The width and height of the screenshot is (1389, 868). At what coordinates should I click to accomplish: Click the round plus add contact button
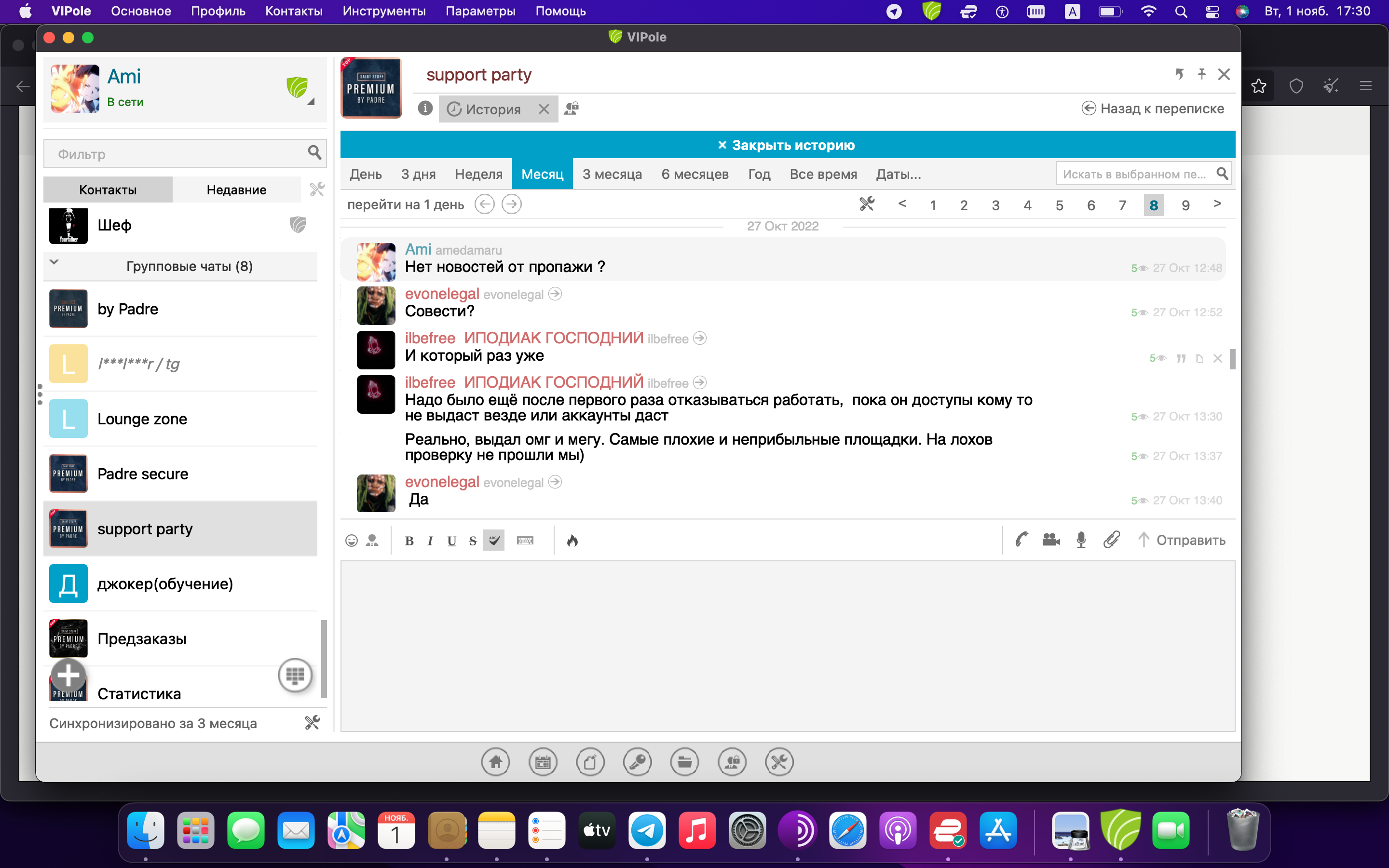[x=68, y=675]
